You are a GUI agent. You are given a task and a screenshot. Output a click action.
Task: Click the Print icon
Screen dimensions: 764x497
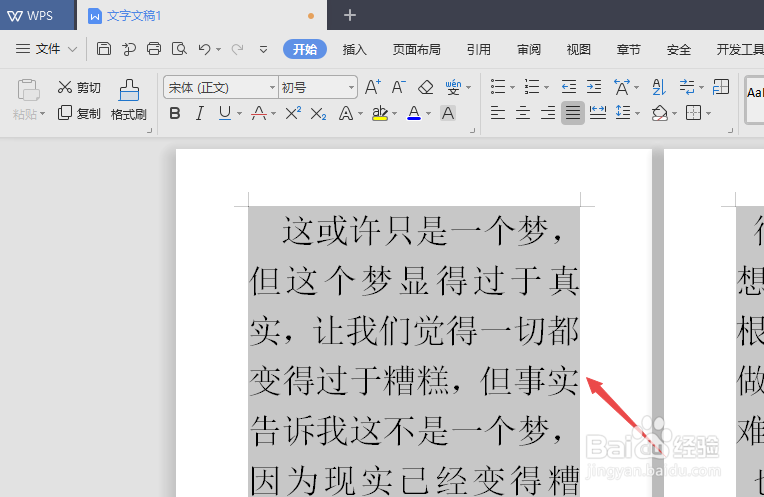pyautogui.click(x=154, y=49)
